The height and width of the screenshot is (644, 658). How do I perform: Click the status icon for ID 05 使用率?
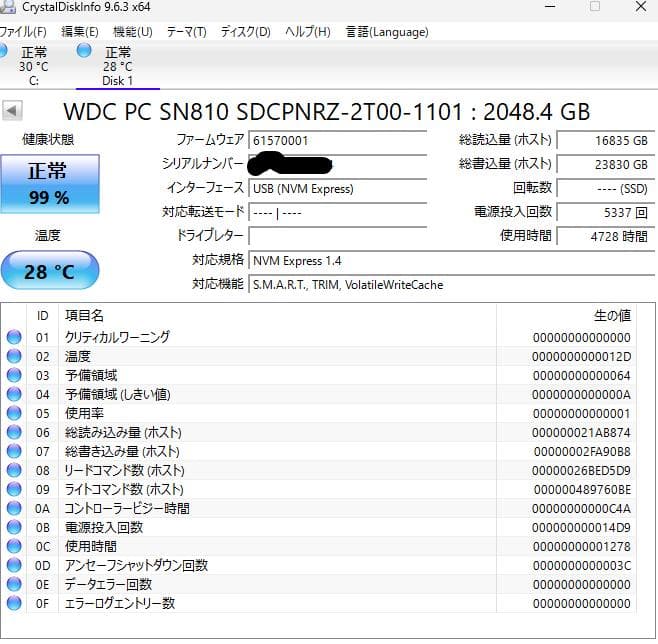pos(14,413)
